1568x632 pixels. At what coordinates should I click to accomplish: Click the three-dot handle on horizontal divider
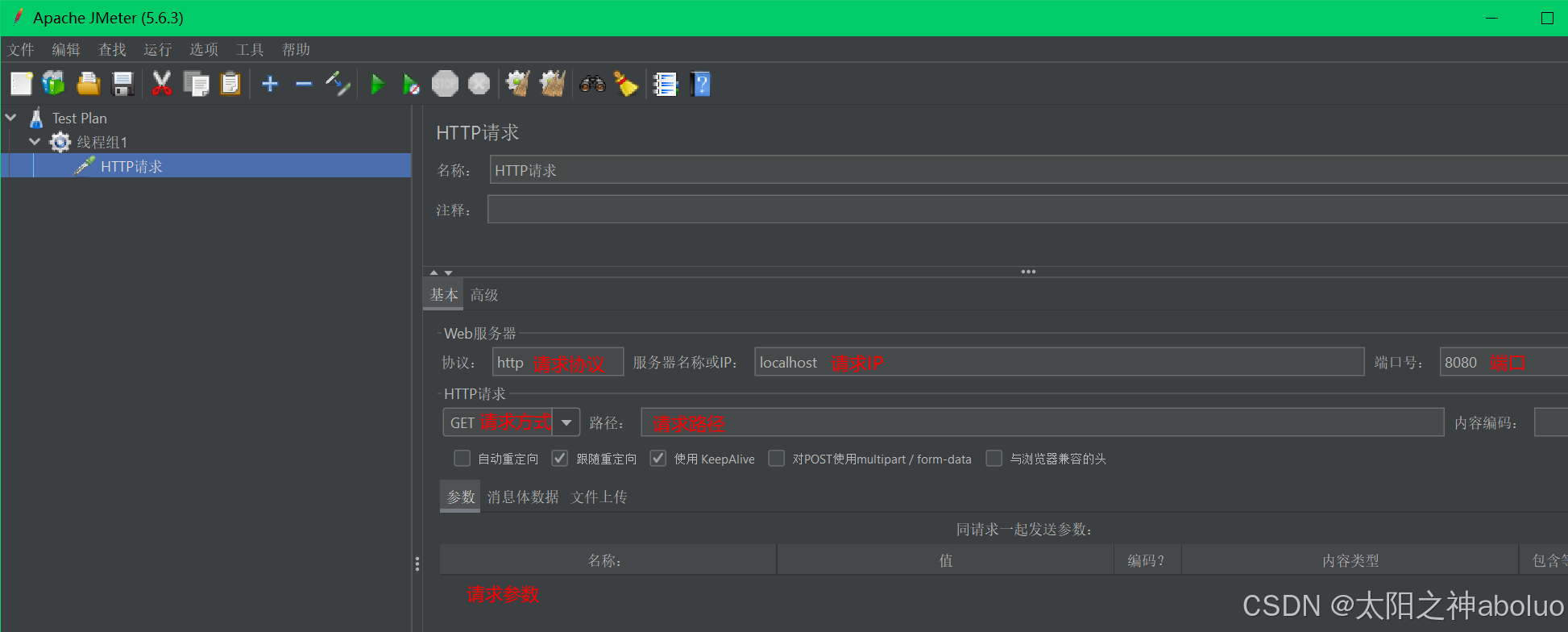coord(1028,272)
